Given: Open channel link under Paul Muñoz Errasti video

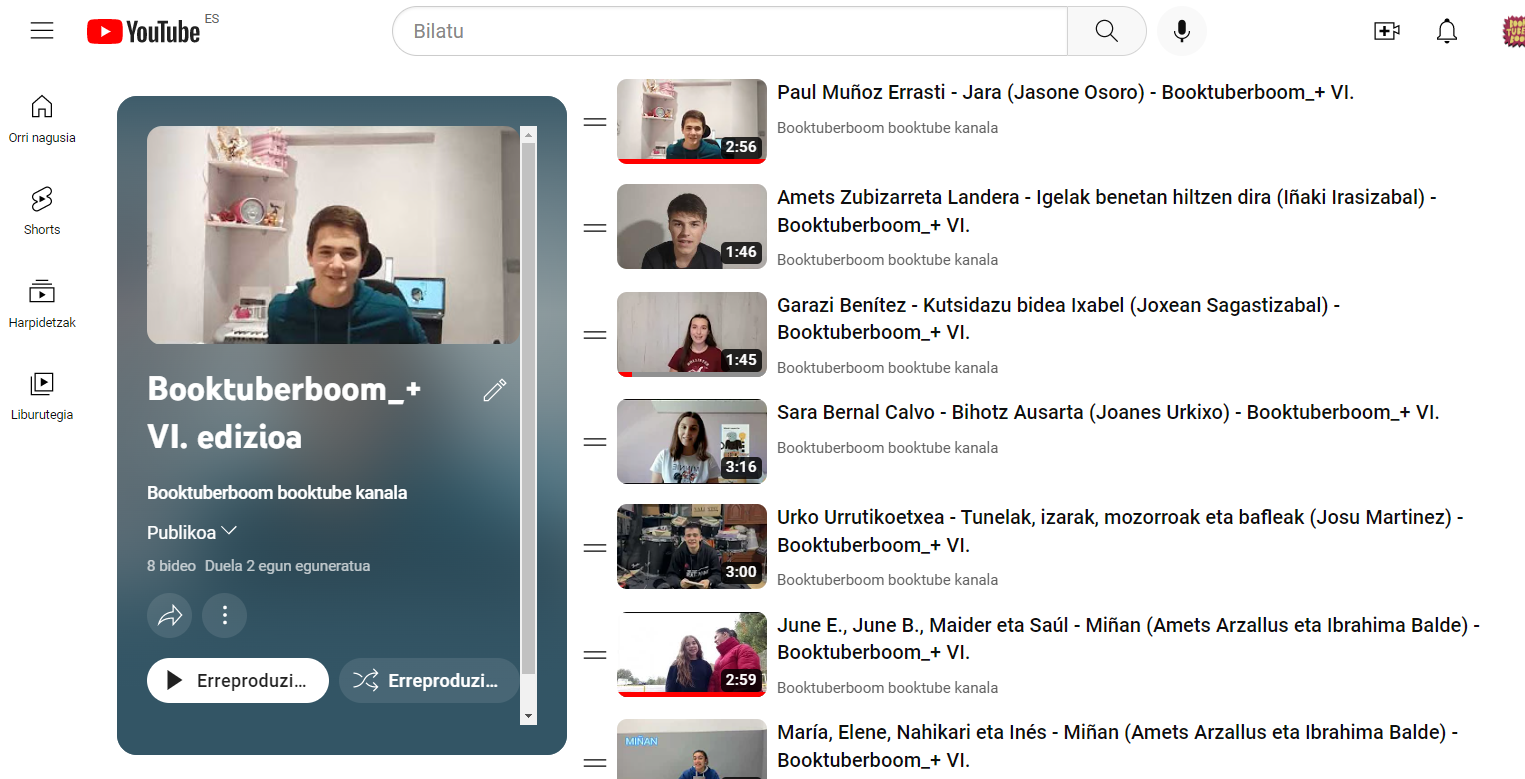Looking at the screenshot, I should 887,128.
